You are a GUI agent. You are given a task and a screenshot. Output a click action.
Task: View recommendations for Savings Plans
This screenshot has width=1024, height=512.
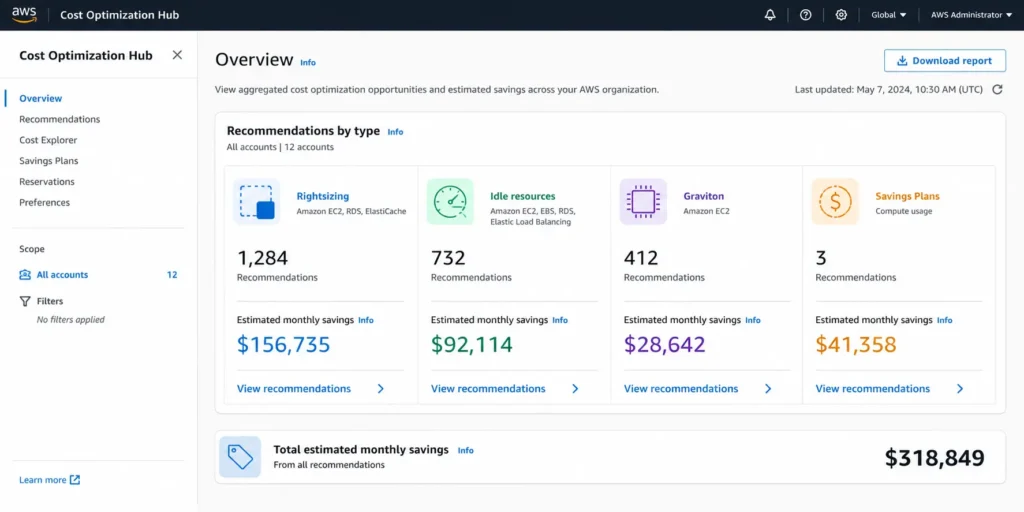pos(872,389)
